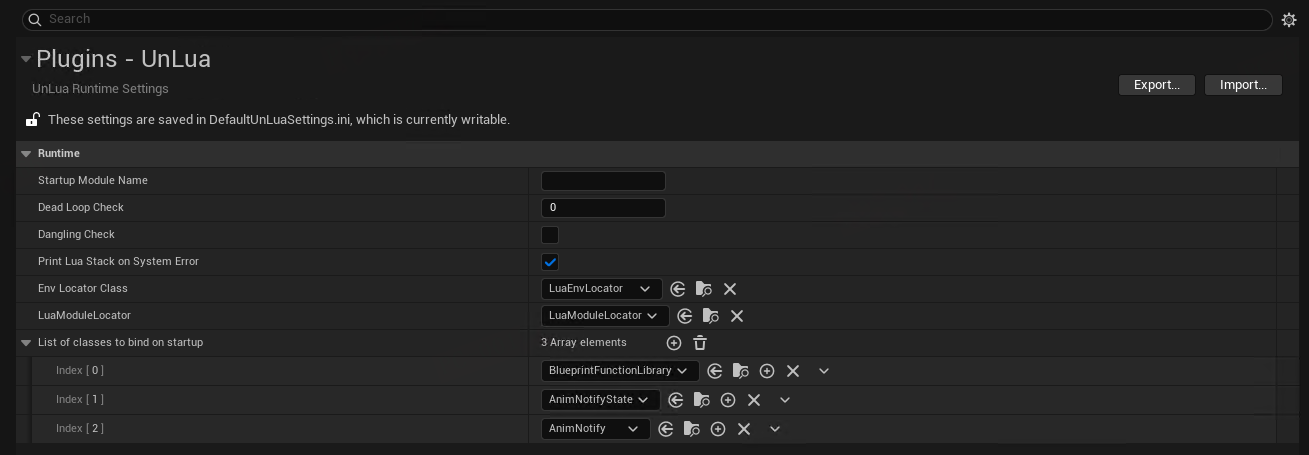Select the Index [ 0 ] row label
Viewport: 1309px width, 455px height.
(x=80, y=371)
